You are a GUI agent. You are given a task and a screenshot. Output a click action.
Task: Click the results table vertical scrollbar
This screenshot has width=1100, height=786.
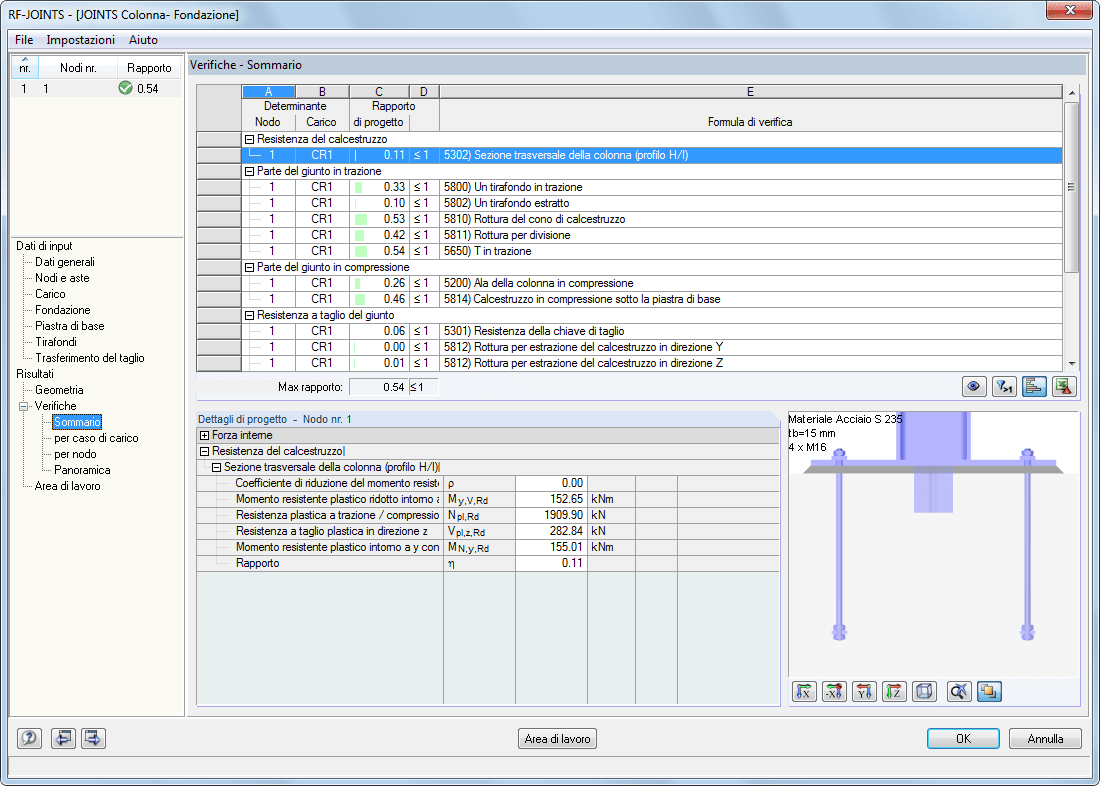tap(1071, 227)
